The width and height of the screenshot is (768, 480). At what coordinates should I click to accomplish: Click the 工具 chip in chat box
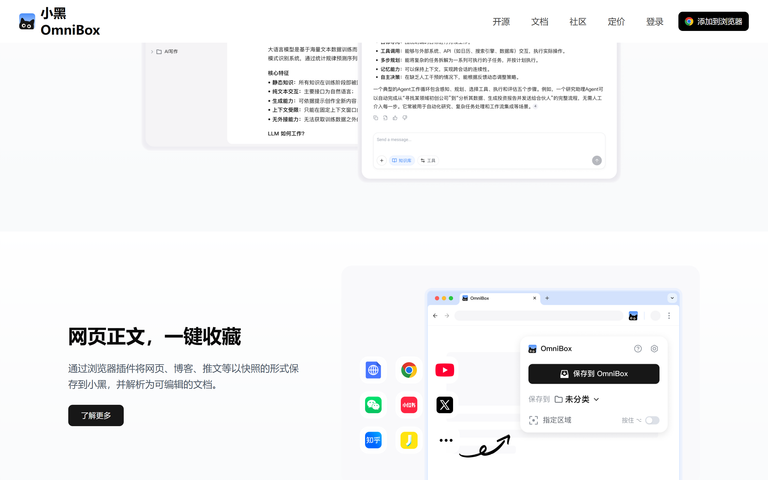pos(428,161)
